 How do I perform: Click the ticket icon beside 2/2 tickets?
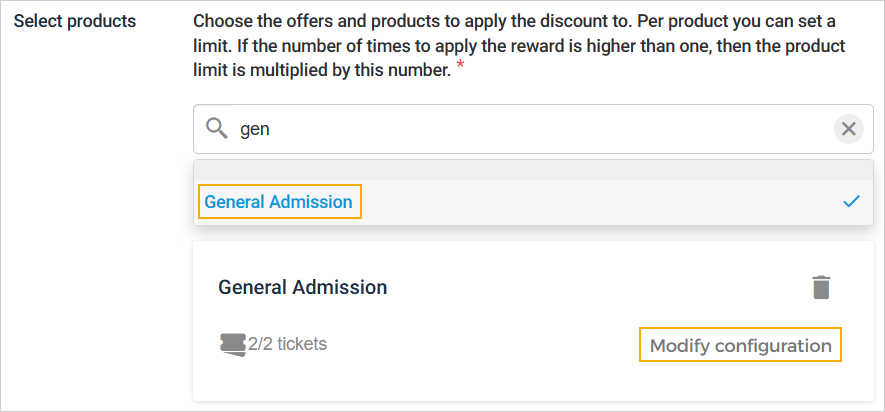tap(233, 345)
